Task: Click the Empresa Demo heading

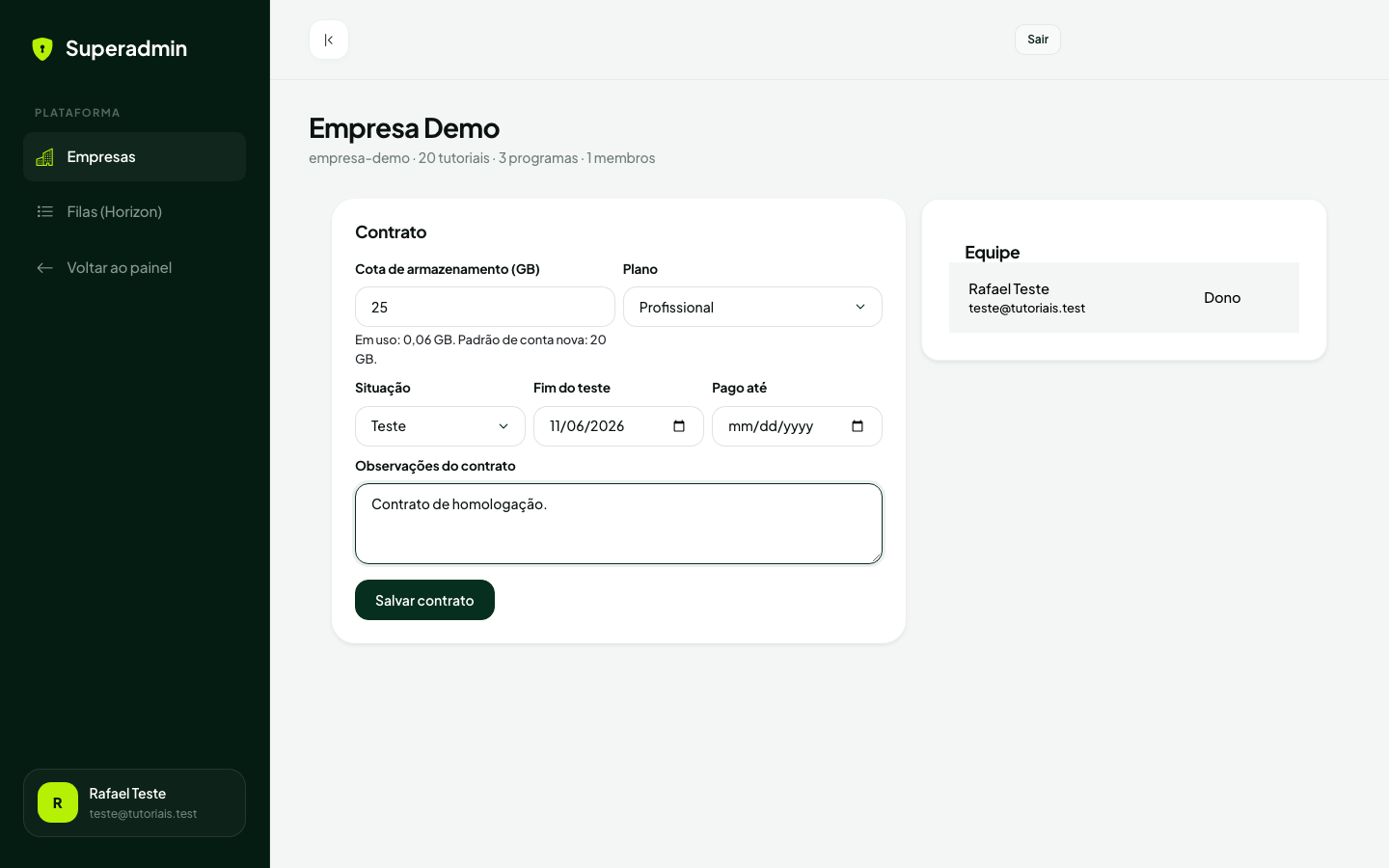Action: (x=404, y=127)
